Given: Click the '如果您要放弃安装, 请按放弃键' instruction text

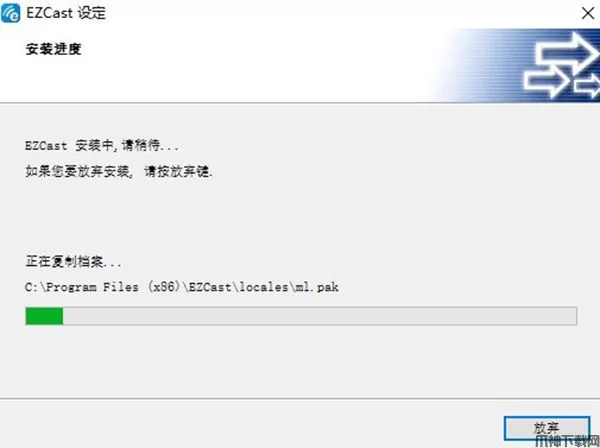Looking at the screenshot, I should [118, 171].
